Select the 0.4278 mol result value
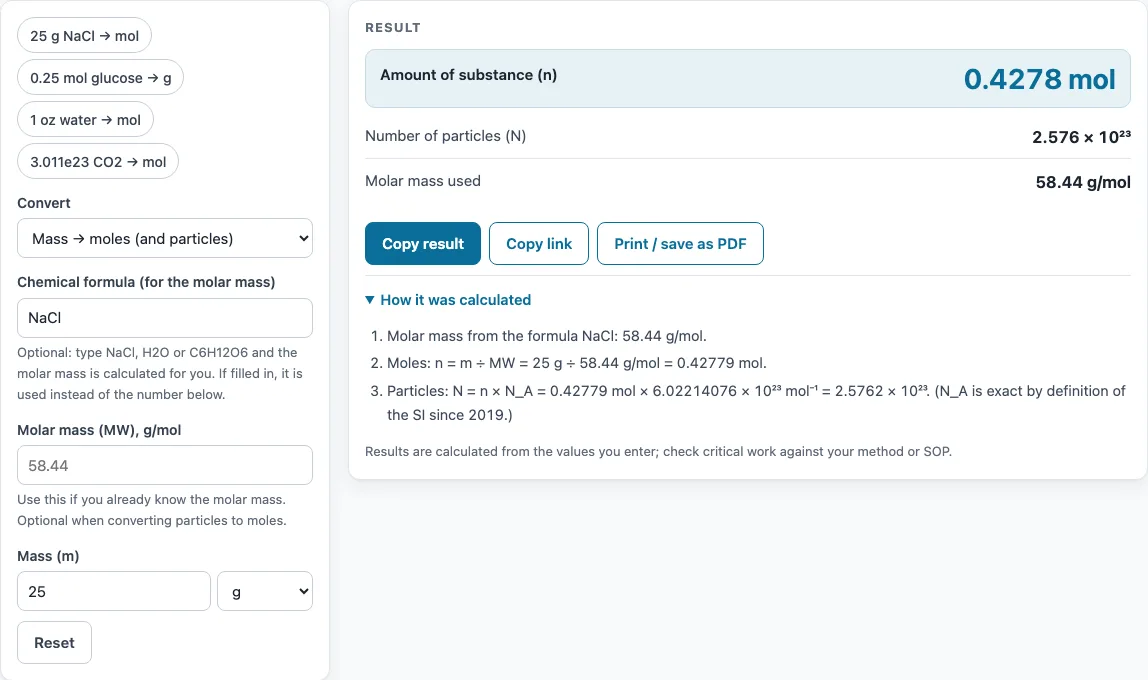 [1040, 79]
